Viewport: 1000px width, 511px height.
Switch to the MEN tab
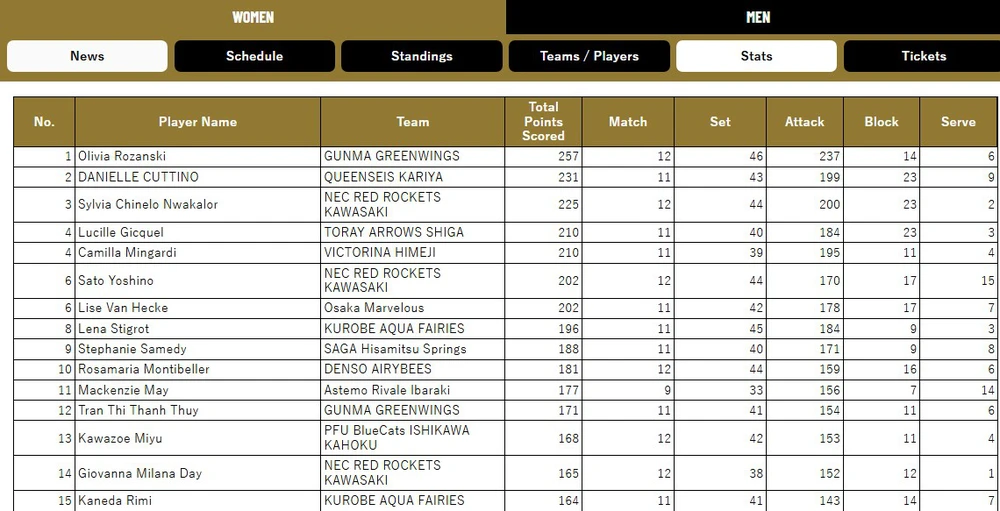pyautogui.click(x=757, y=17)
